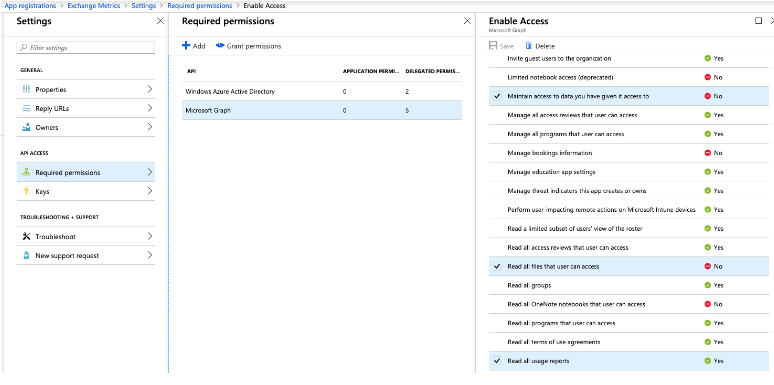Click the Reply URLs list icon
Screen dimensions: 774x385
coord(27,109)
